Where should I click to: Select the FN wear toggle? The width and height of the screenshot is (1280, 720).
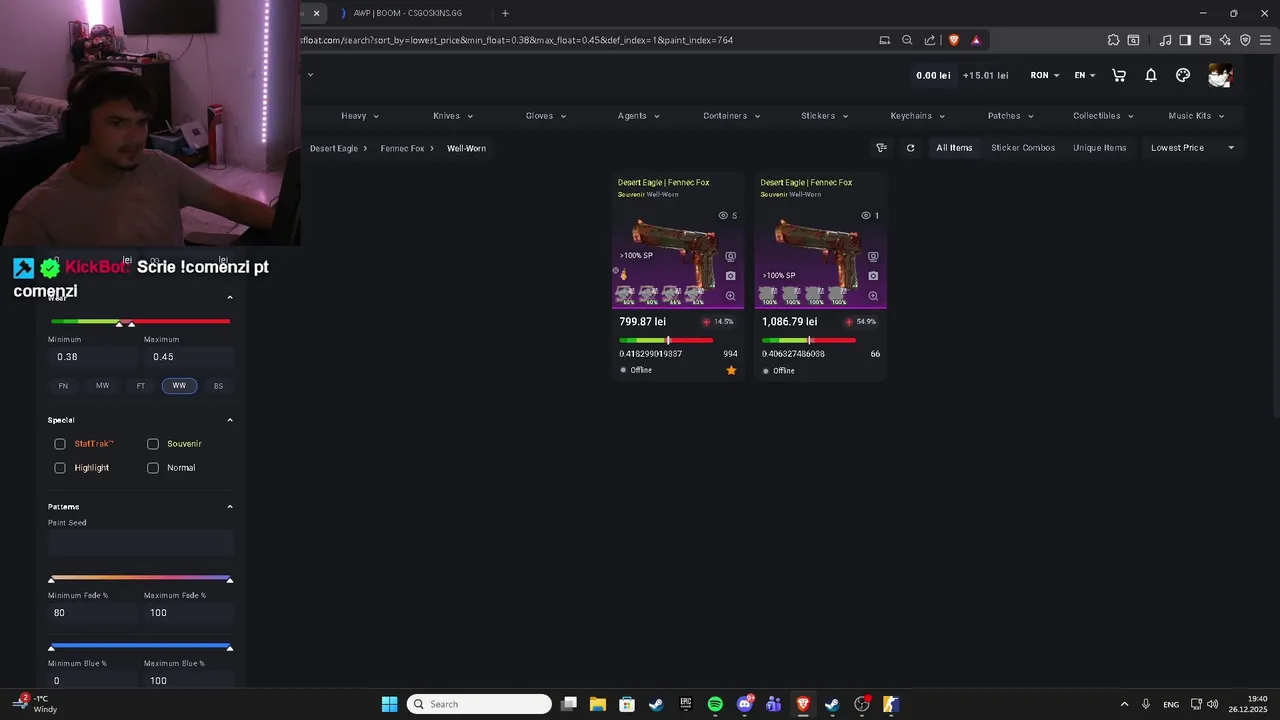click(63, 386)
